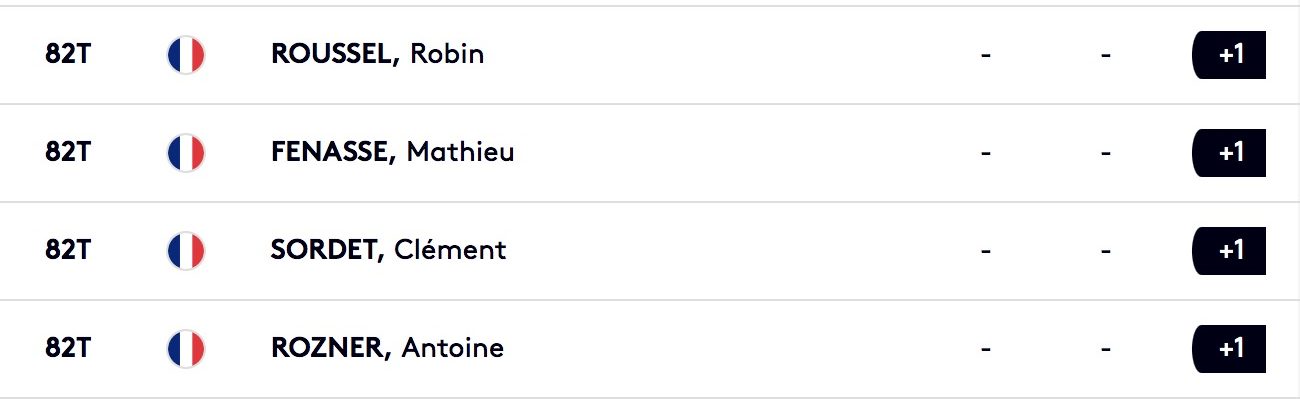Click the 82T position in Roussel's row
Image resolution: width=1300 pixels, height=399 pixels.
click(68, 54)
